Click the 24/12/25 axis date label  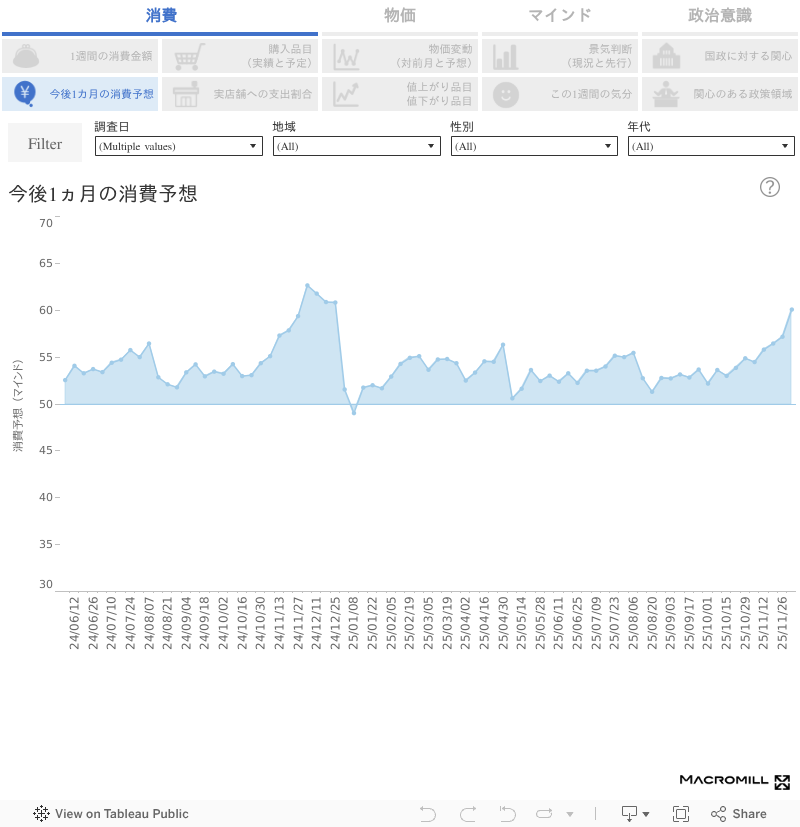tap(335, 623)
